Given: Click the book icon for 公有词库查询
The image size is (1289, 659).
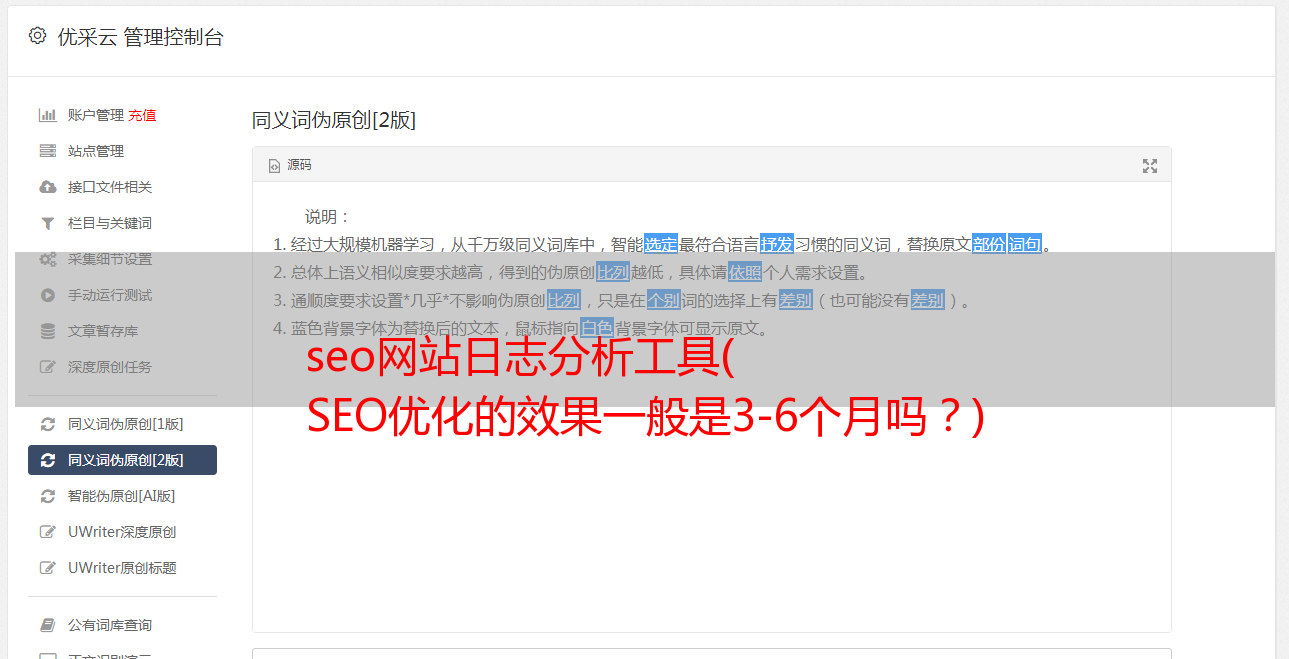Looking at the screenshot, I should click(x=47, y=625).
